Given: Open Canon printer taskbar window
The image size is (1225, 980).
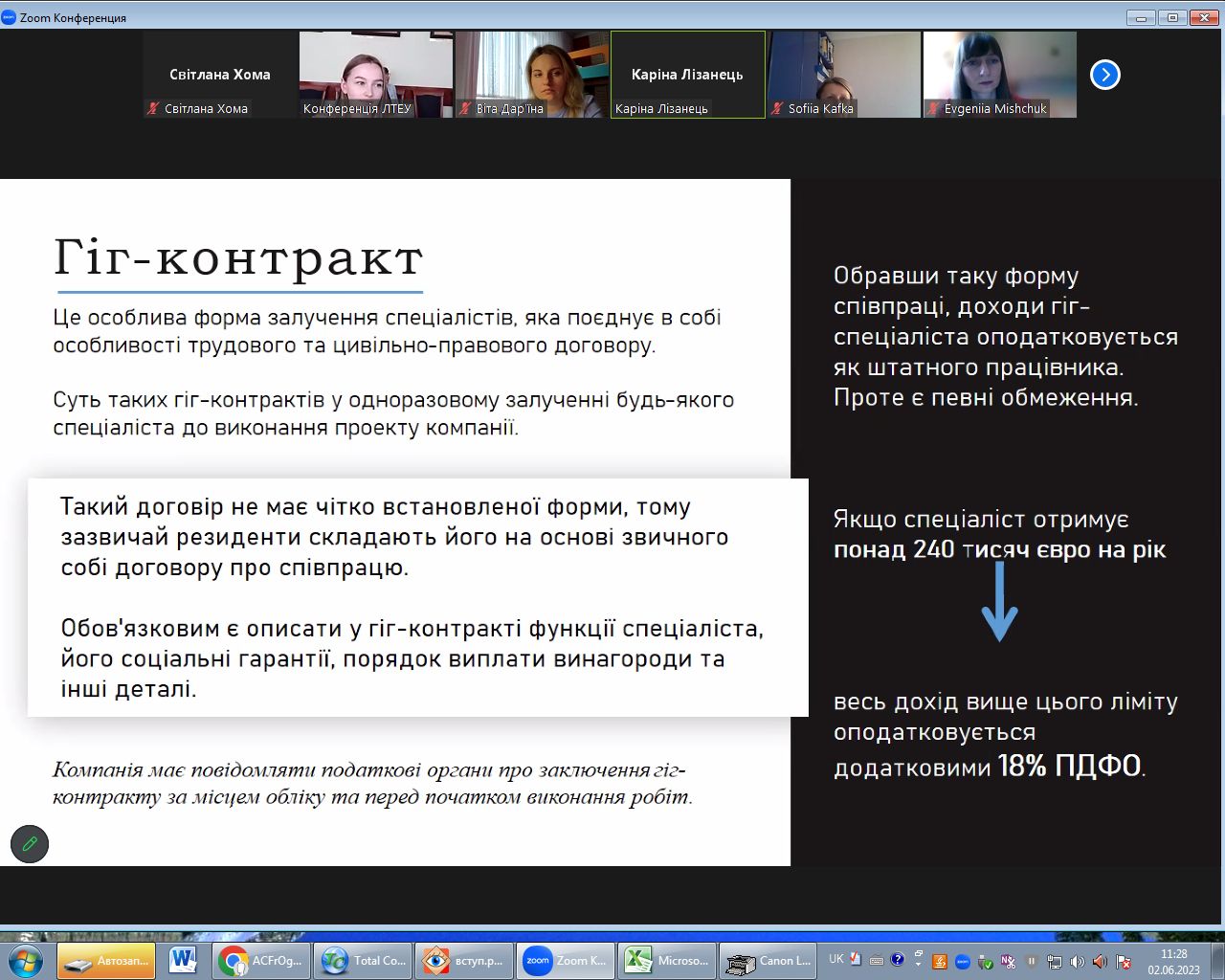Looking at the screenshot, I should click(768, 960).
